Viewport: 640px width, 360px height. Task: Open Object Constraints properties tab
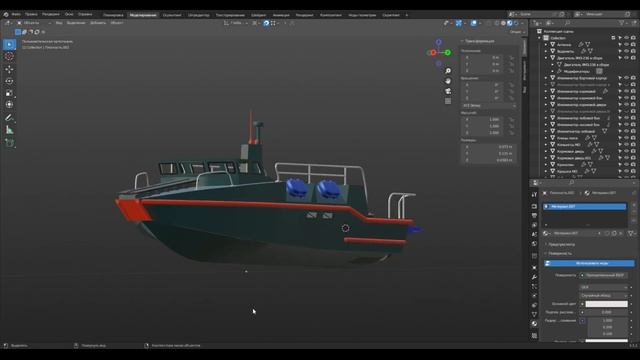coord(534,305)
